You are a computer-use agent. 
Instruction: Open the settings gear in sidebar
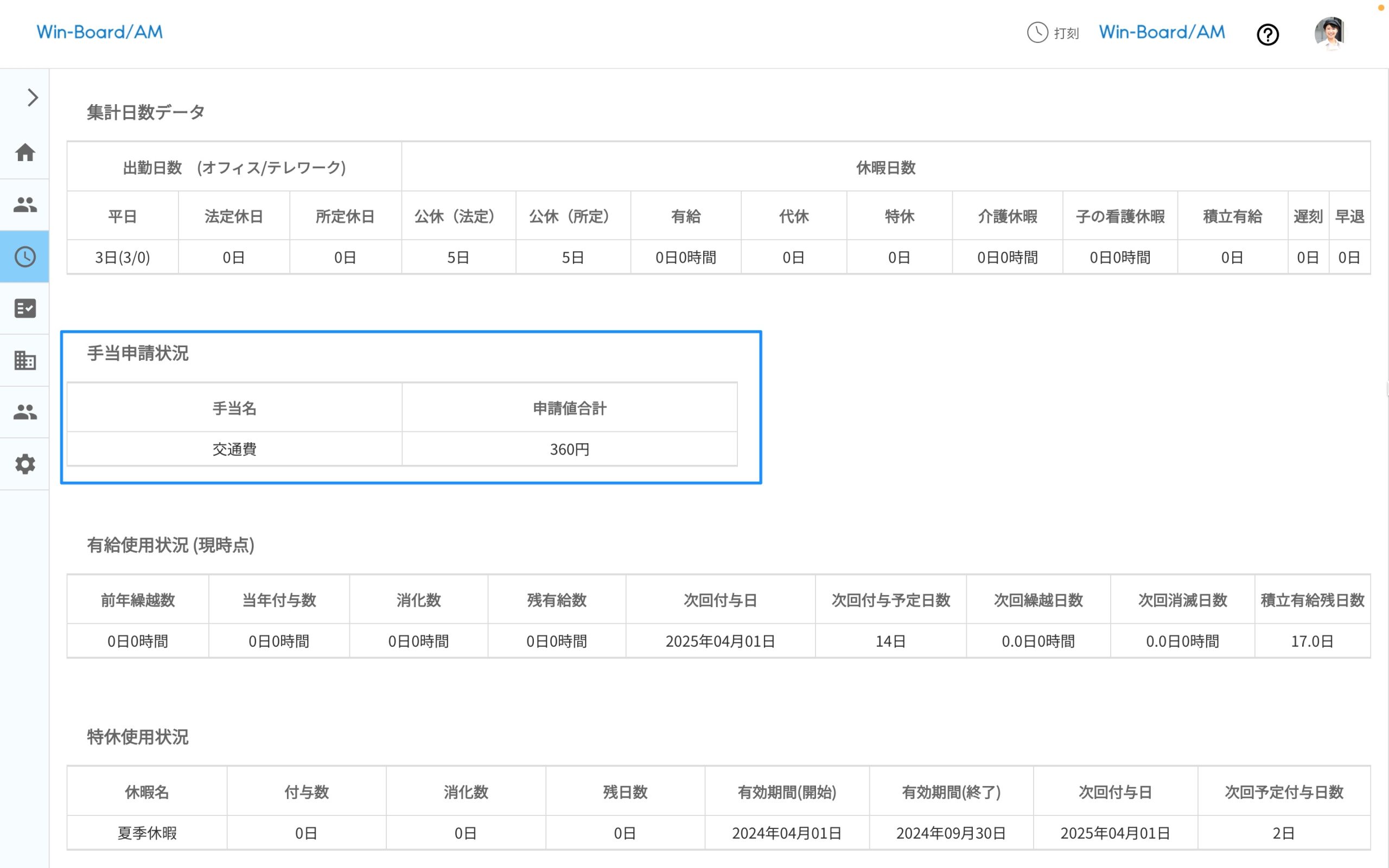(26, 464)
